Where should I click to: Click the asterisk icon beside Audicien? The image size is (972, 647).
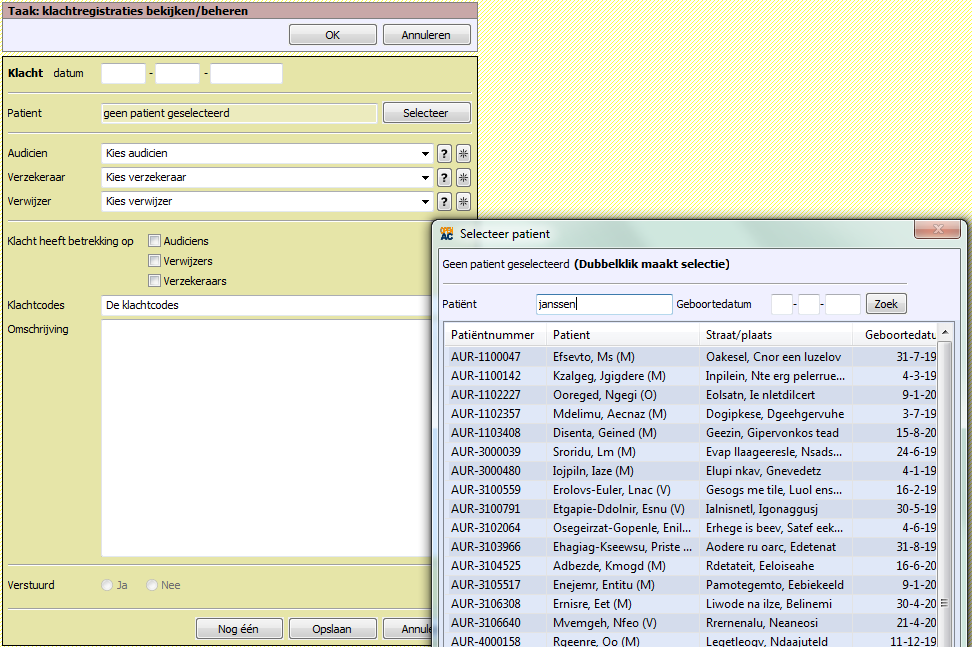463,154
